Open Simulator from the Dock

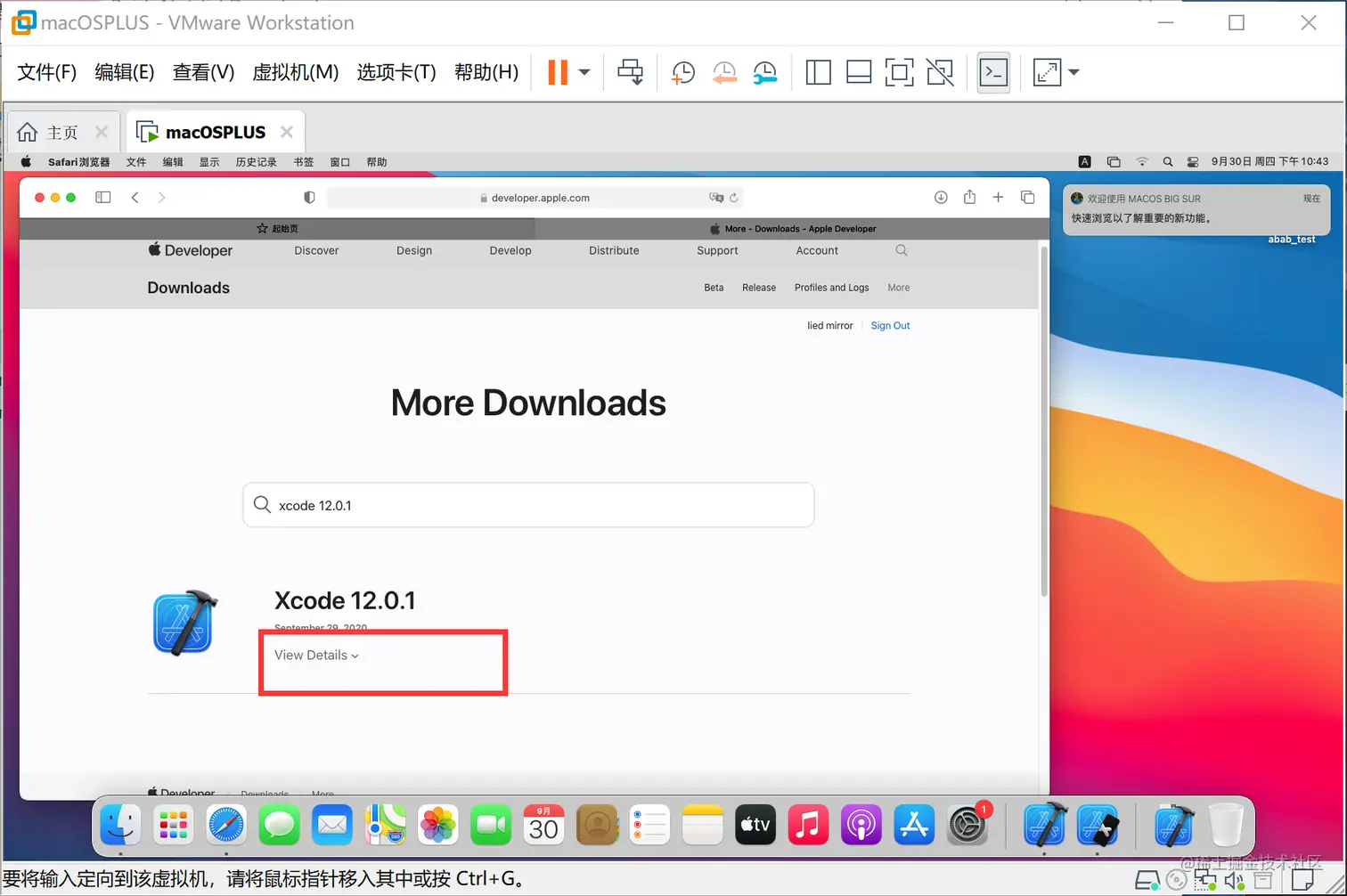pyautogui.click(x=1098, y=825)
